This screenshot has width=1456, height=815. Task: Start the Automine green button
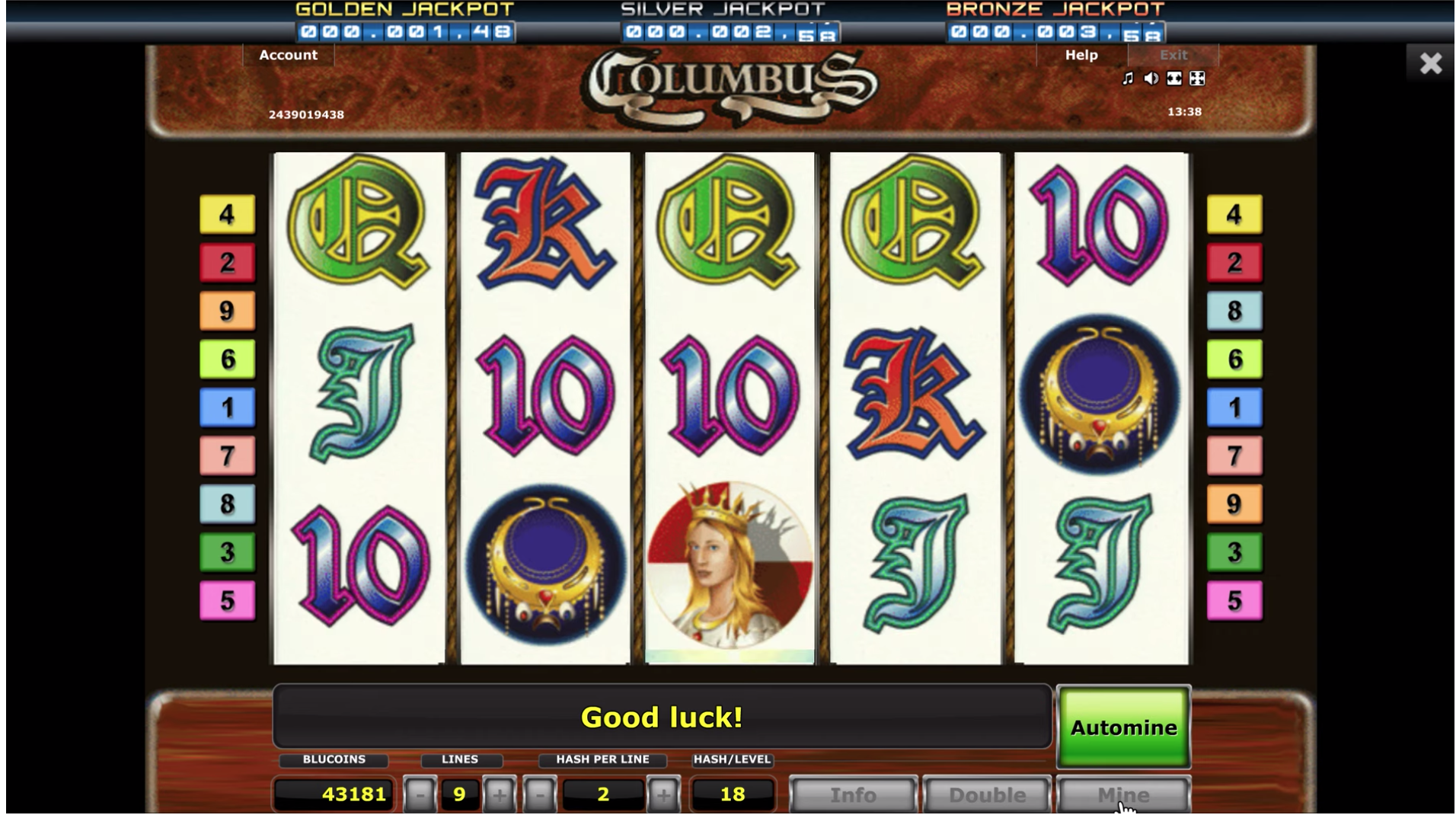tap(1124, 727)
